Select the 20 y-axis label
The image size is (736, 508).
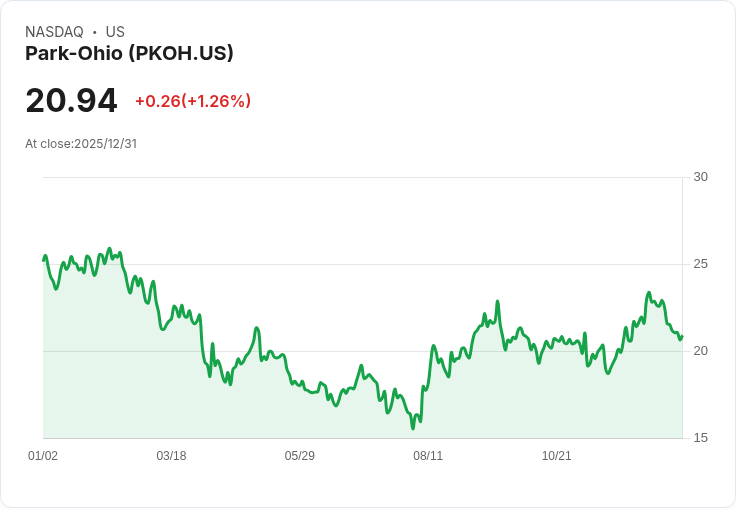pyautogui.click(x=700, y=351)
